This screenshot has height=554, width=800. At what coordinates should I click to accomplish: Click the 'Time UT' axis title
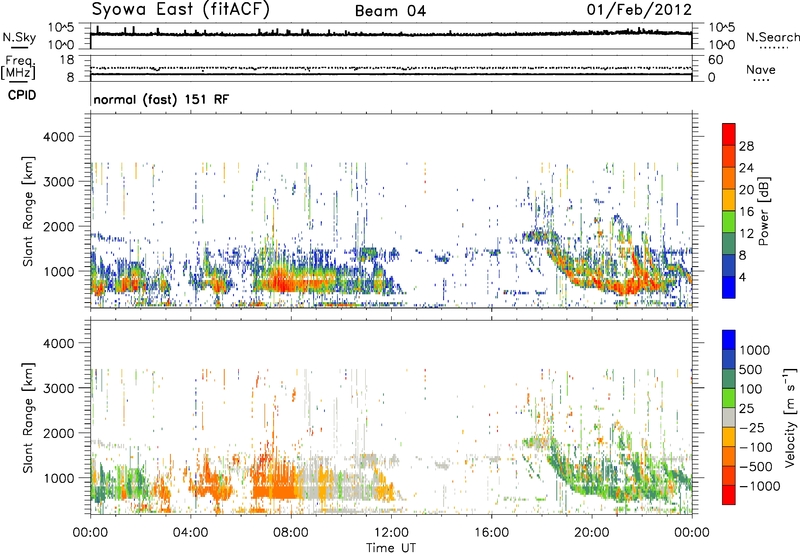coord(391,548)
